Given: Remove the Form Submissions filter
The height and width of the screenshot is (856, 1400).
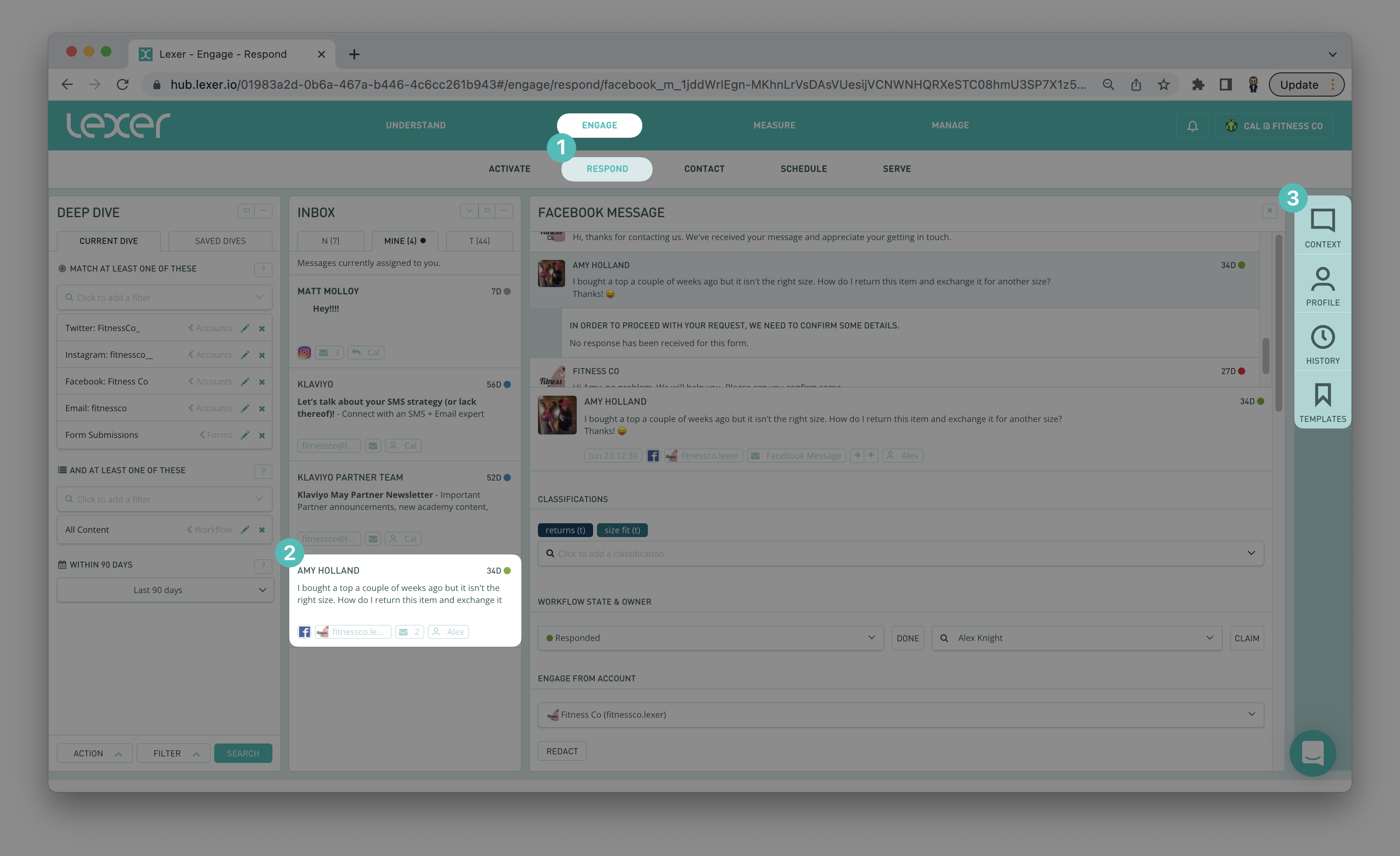Looking at the screenshot, I should click(262, 435).
